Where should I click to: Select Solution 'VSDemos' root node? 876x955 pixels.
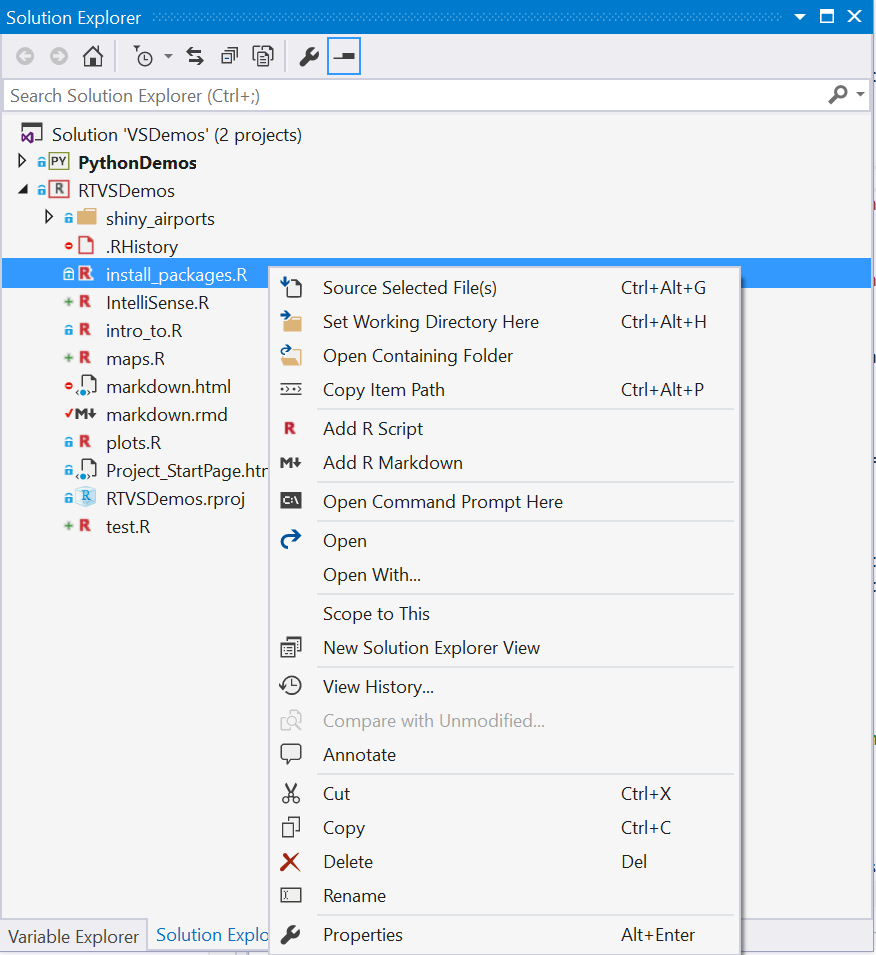(177, 135)
